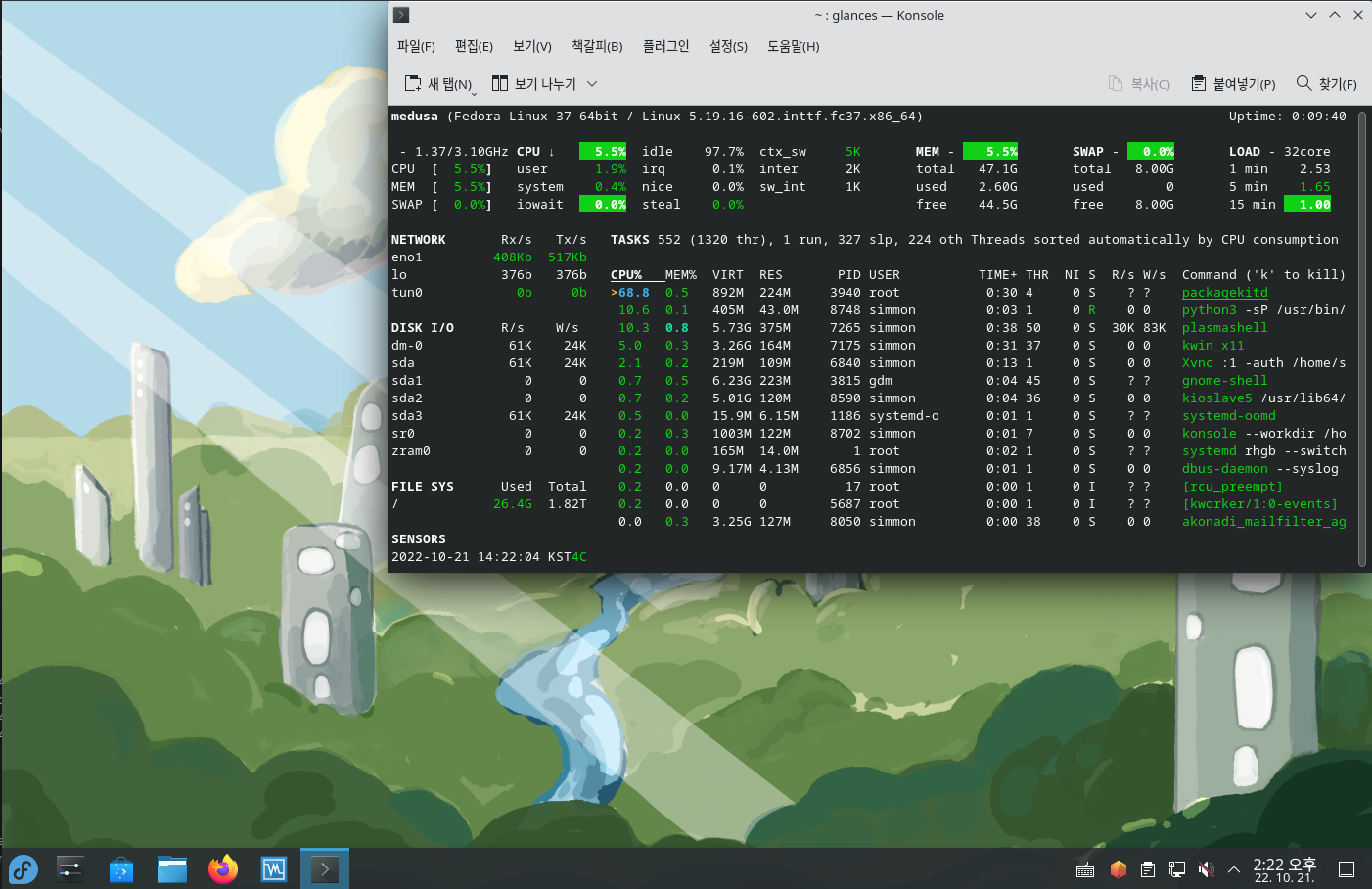
Task: Click the LOAD - 32core label
Action: click(x=1280, y=152)
